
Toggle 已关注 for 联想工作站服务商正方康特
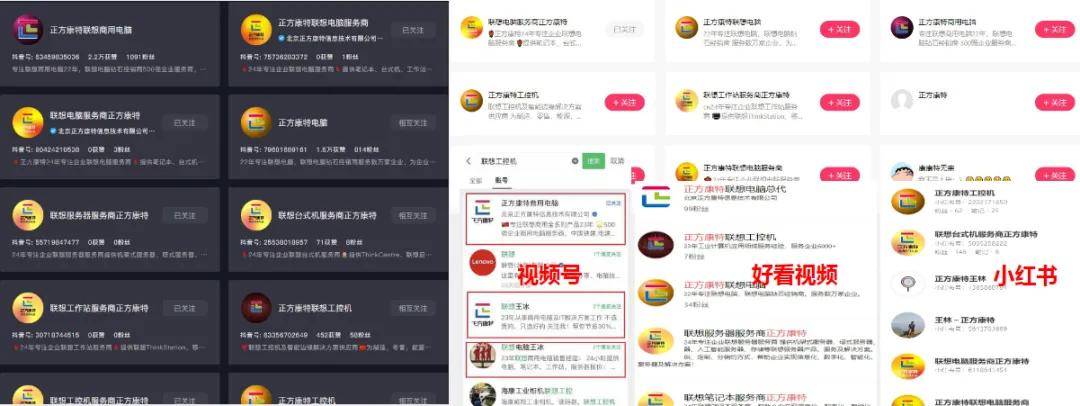coord(185,308)
